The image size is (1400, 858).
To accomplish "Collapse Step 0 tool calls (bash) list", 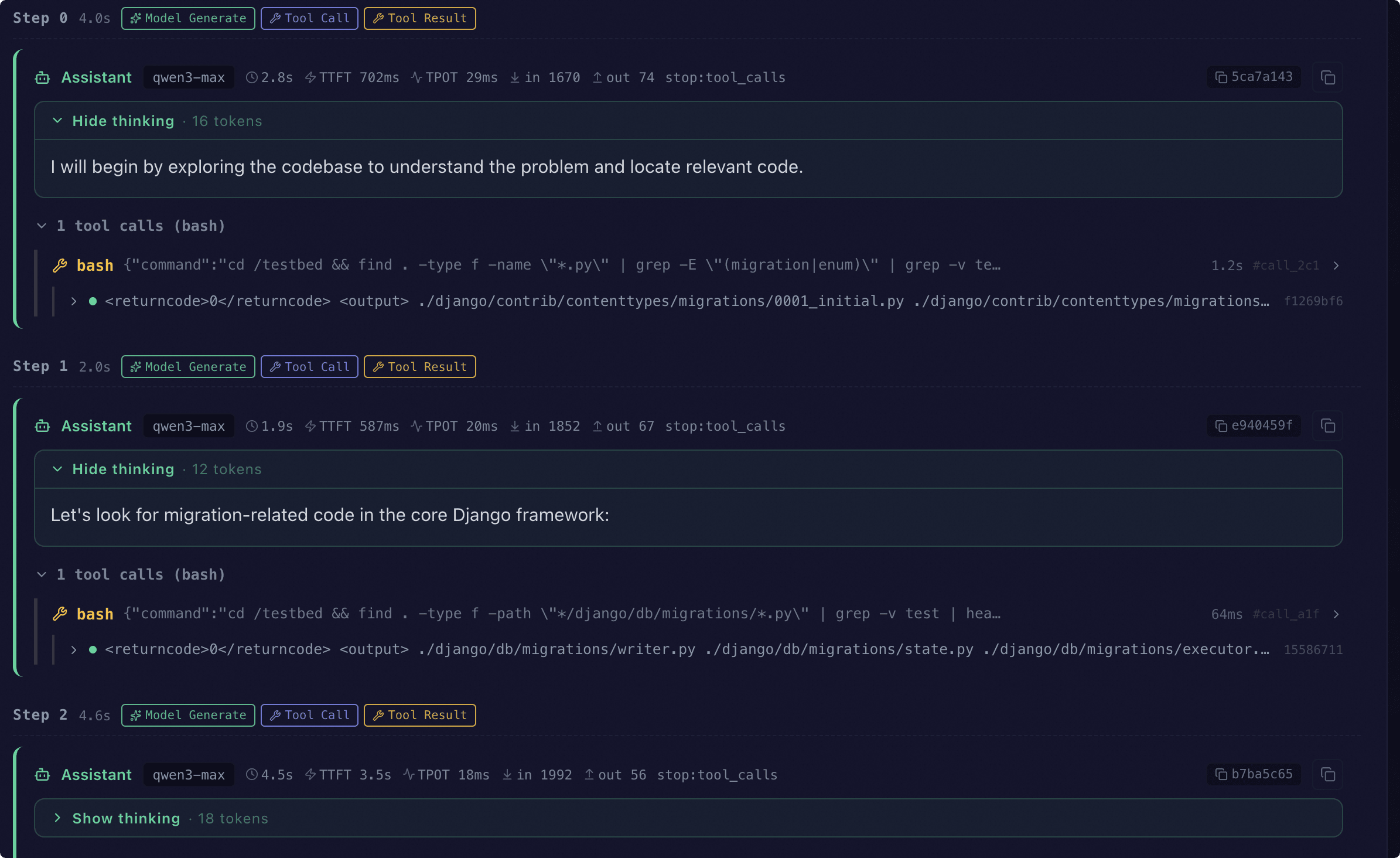I will click(x=131, y=226).
